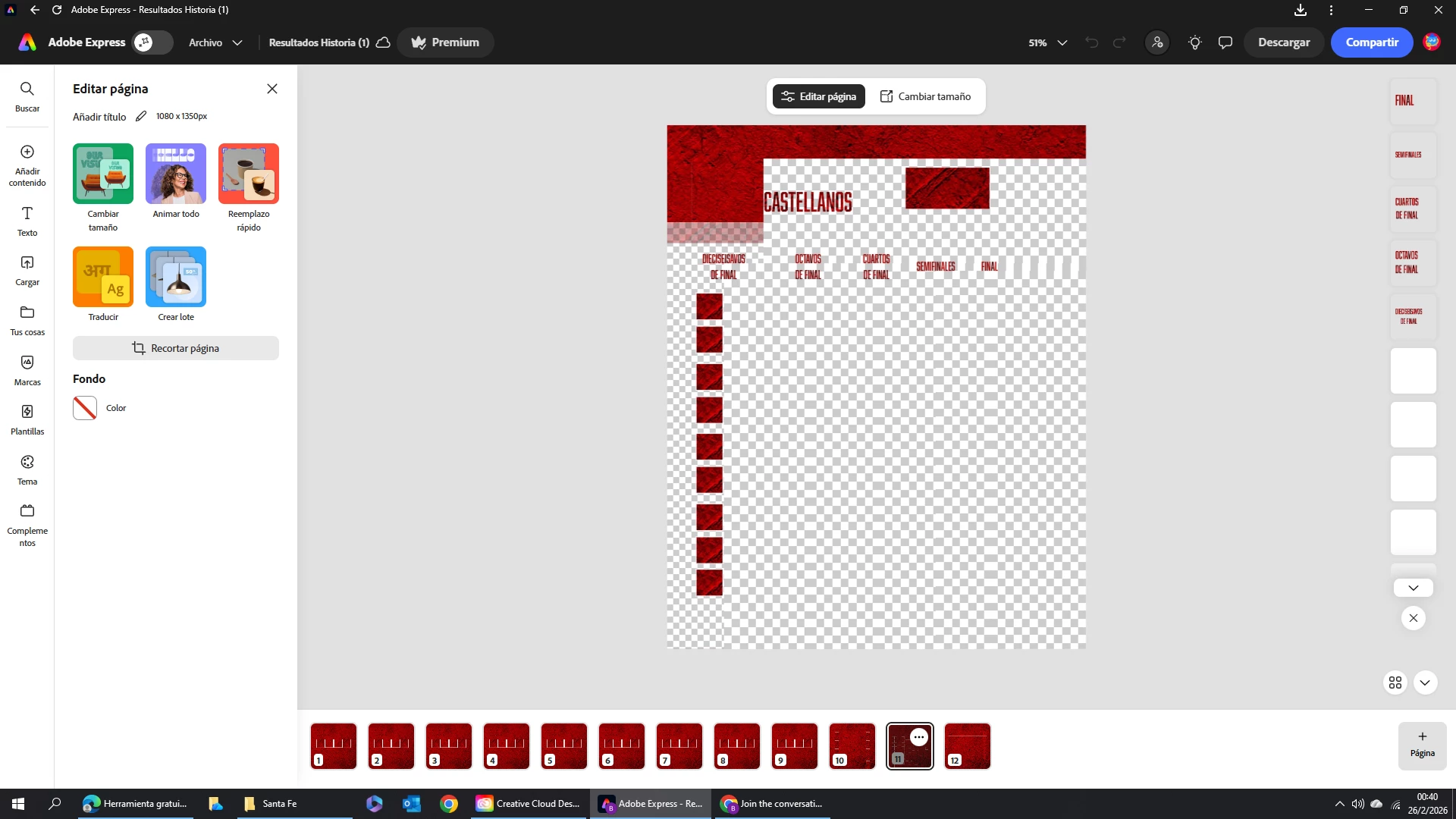Expand the 51% zoom level dropdown
The width and height of the screenshot is (1456, 819).
[1048, 42]
